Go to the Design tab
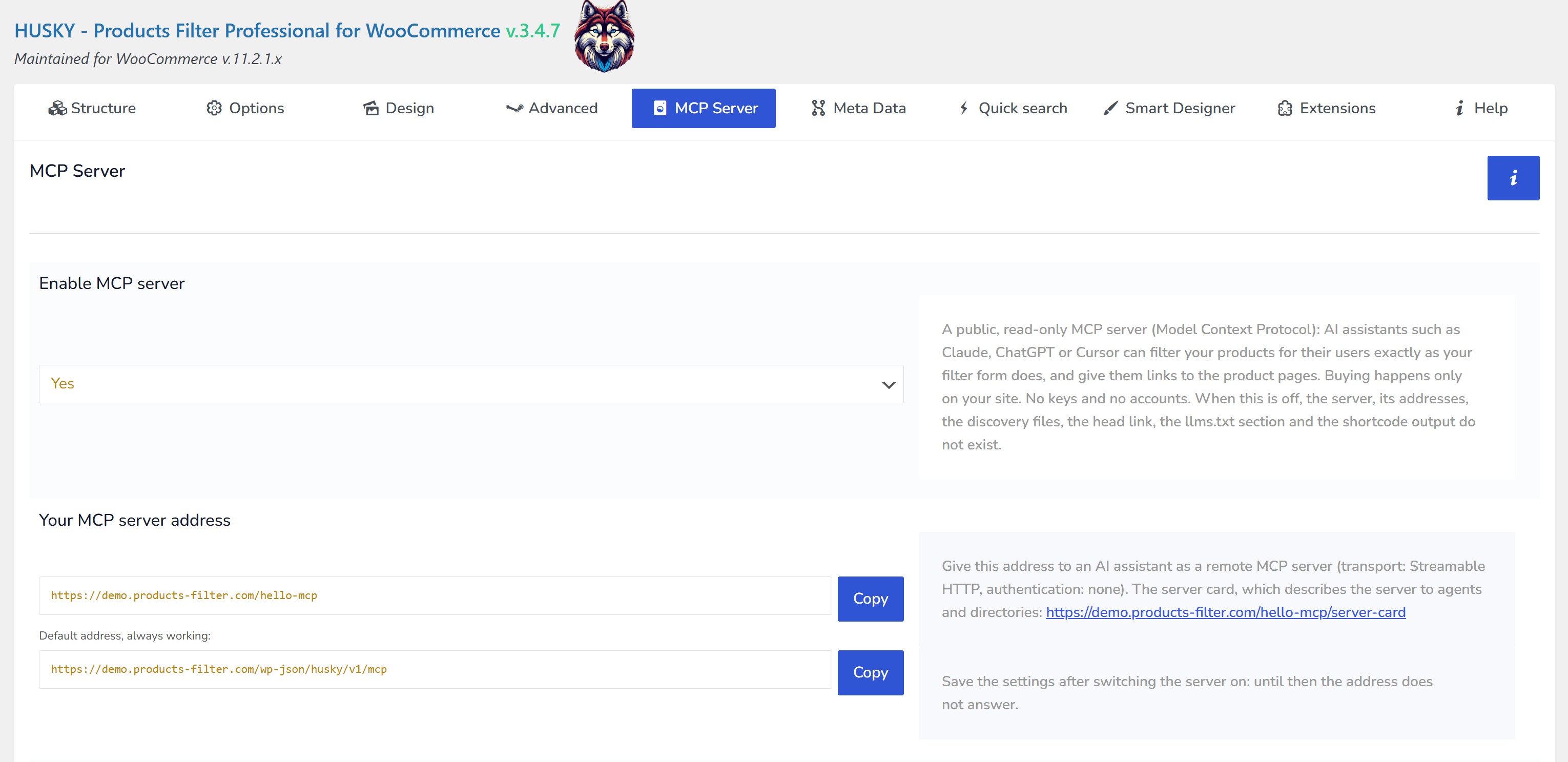 pos(399,108)
